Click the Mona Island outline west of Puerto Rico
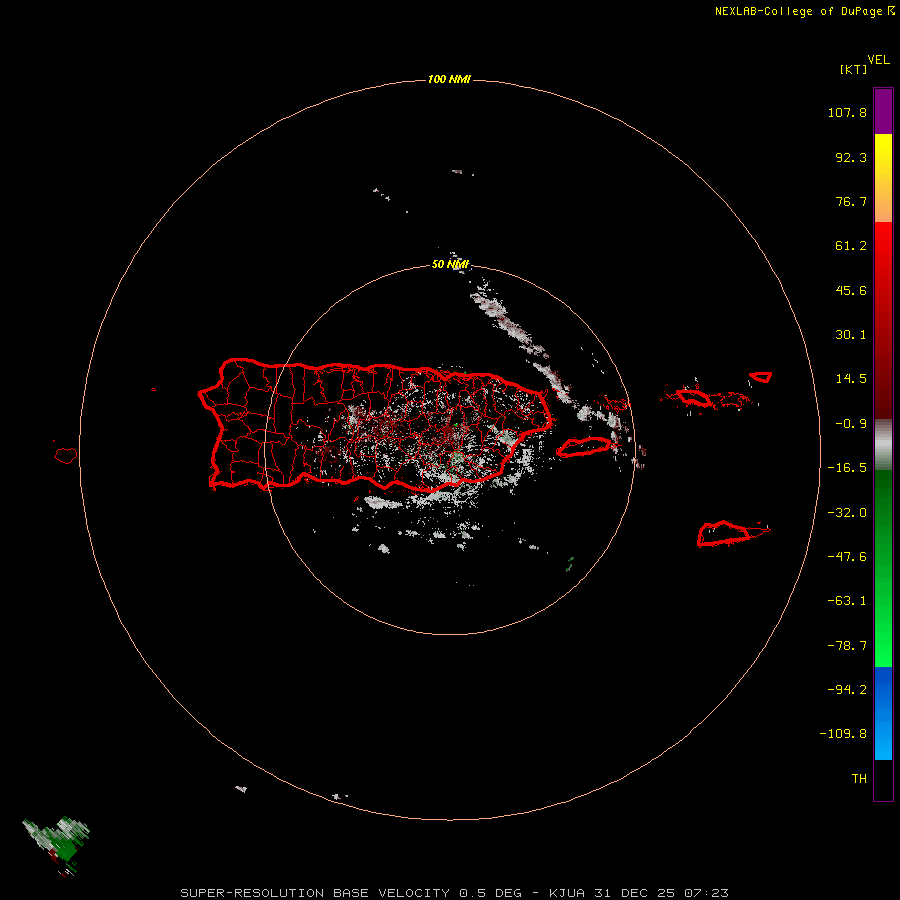Screen dimensions: 900x900 [66, 455]
